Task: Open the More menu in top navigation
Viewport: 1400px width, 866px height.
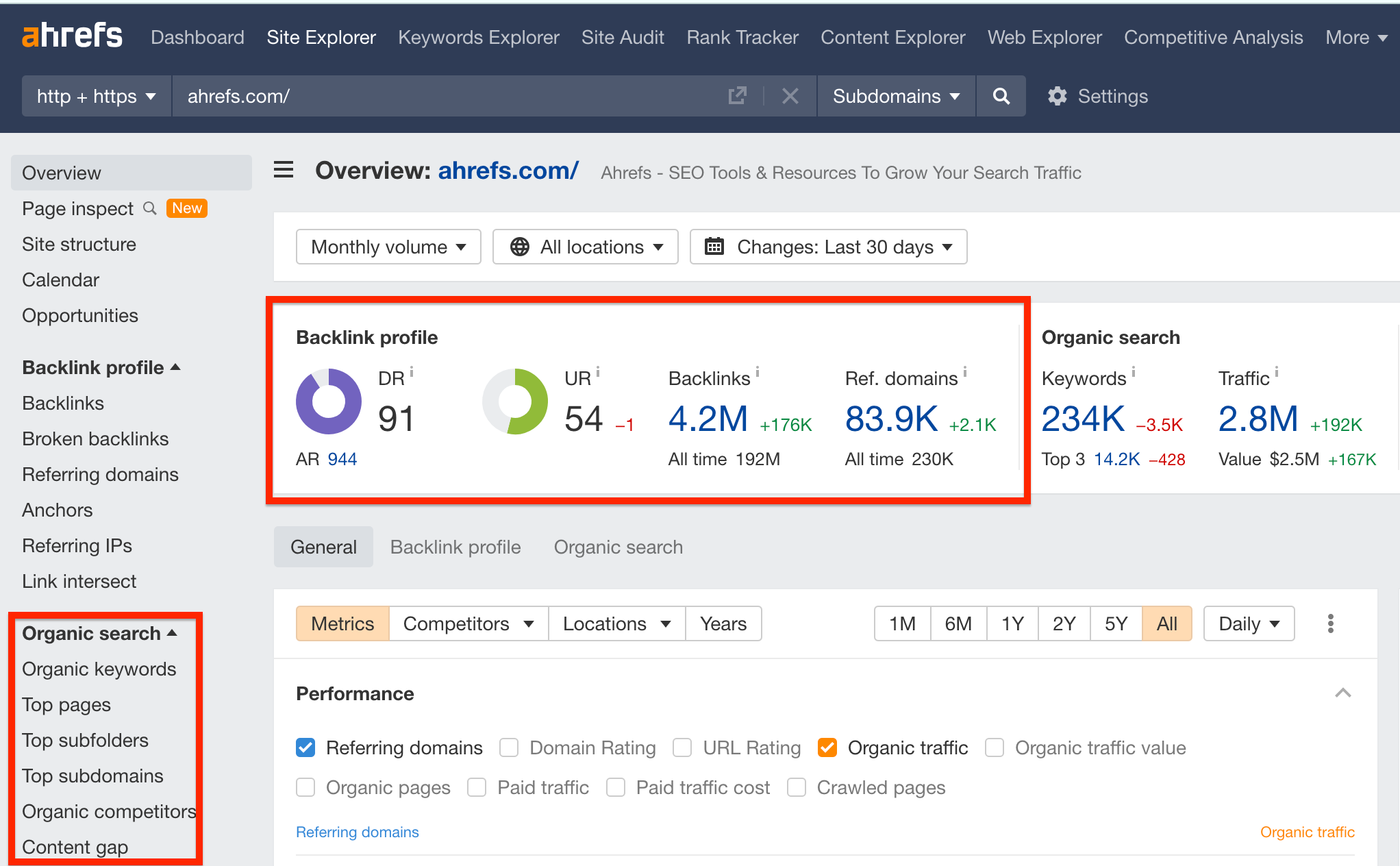Action: pyautogui.click(x=1356, y=37)
